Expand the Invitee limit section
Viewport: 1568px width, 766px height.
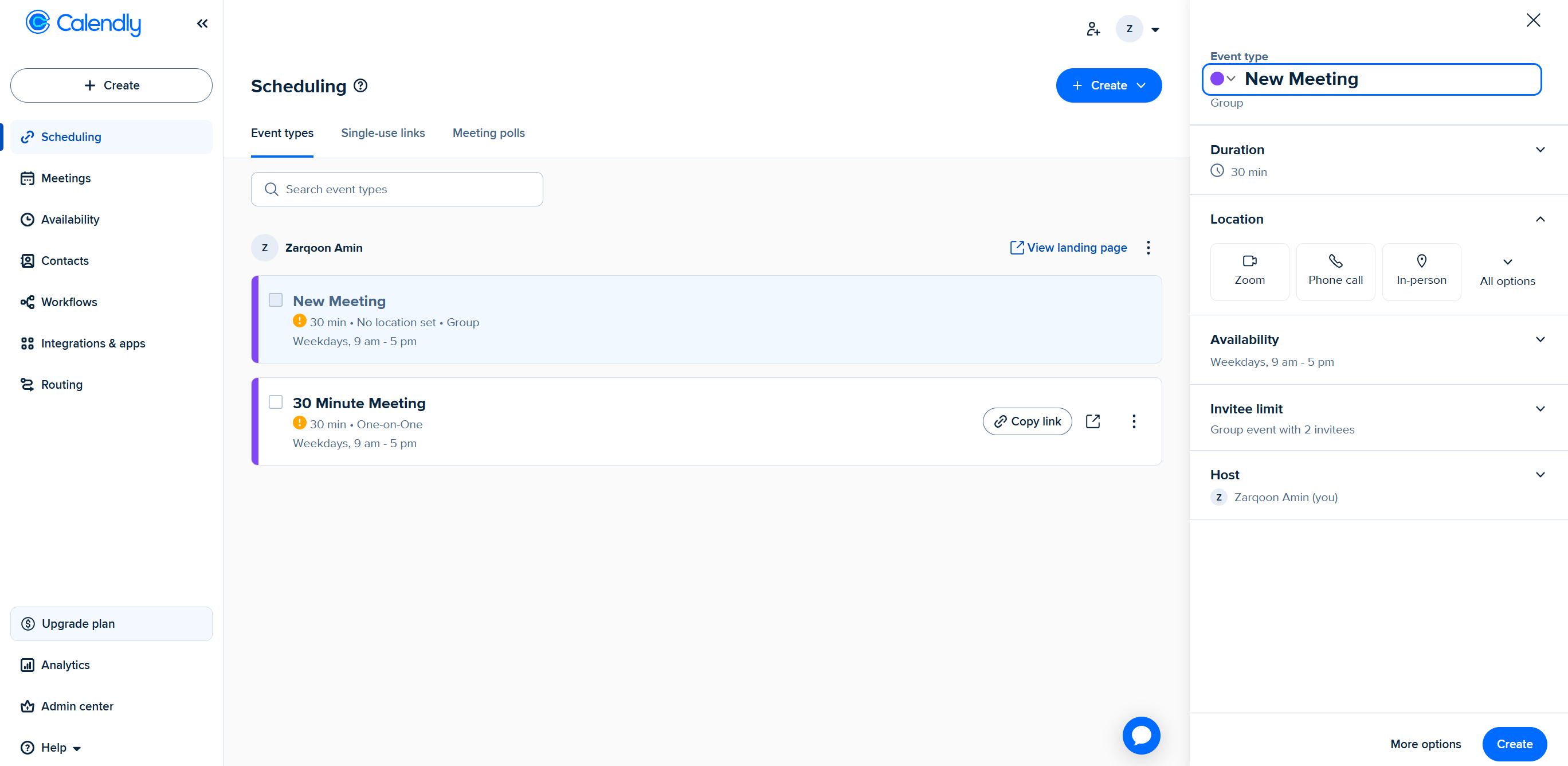tap(1378, 419)
